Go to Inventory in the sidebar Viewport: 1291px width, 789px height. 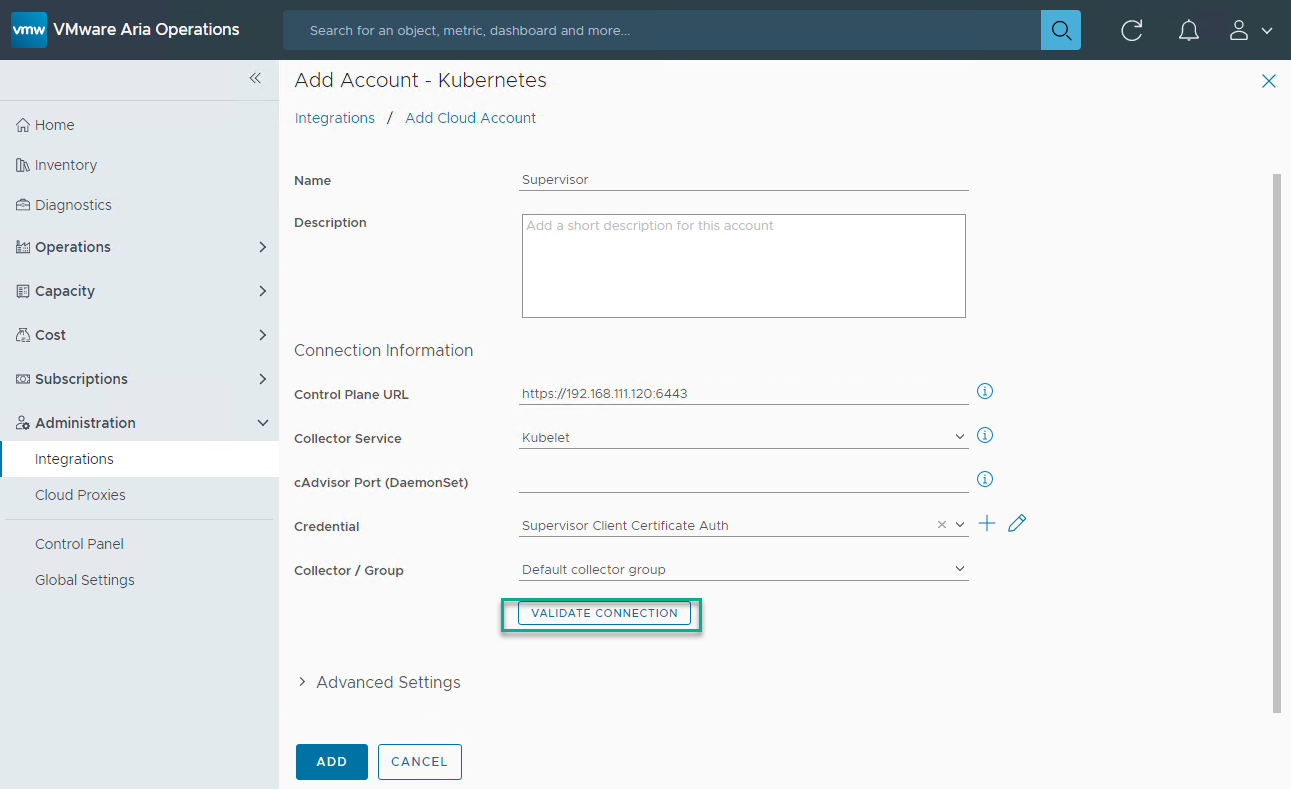click(x=65, y=165)
